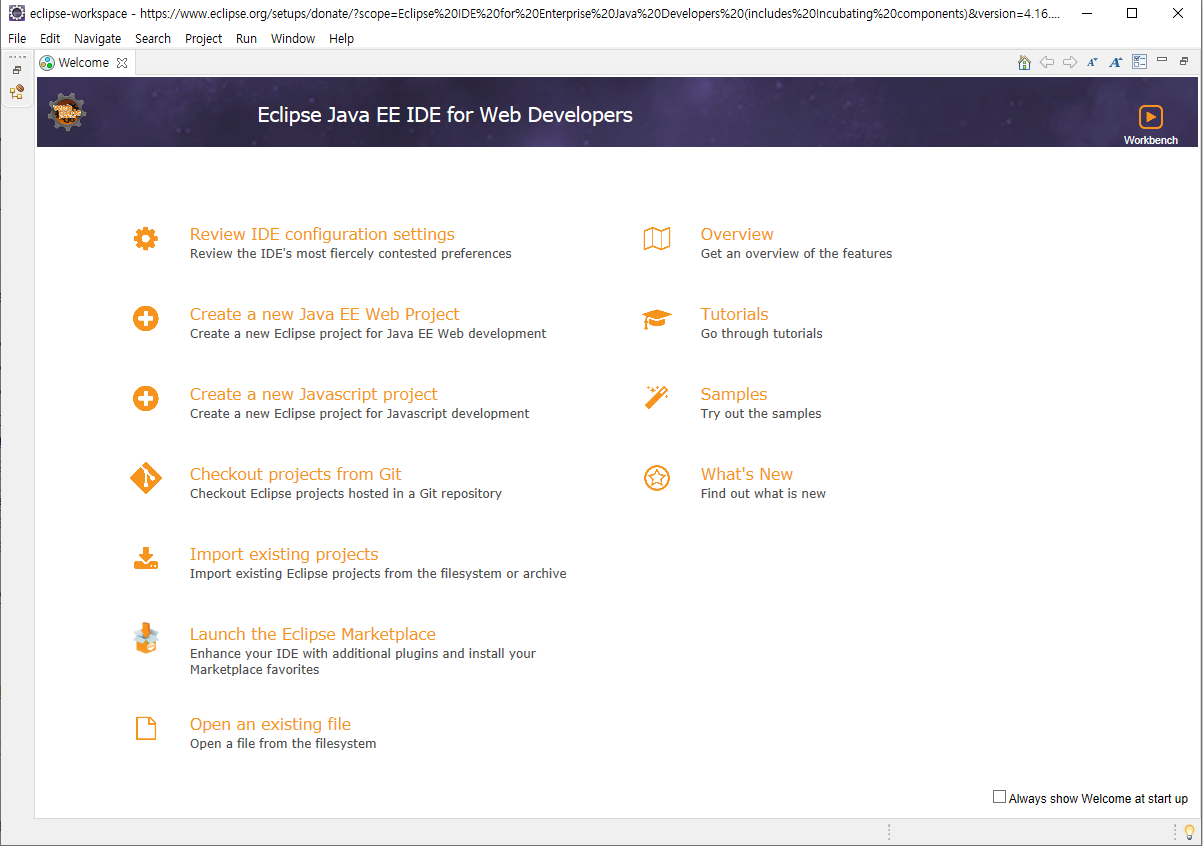Restore the Welcome view panel
The height and width of the screenshot is (846, 1203).
[1184, 61]
